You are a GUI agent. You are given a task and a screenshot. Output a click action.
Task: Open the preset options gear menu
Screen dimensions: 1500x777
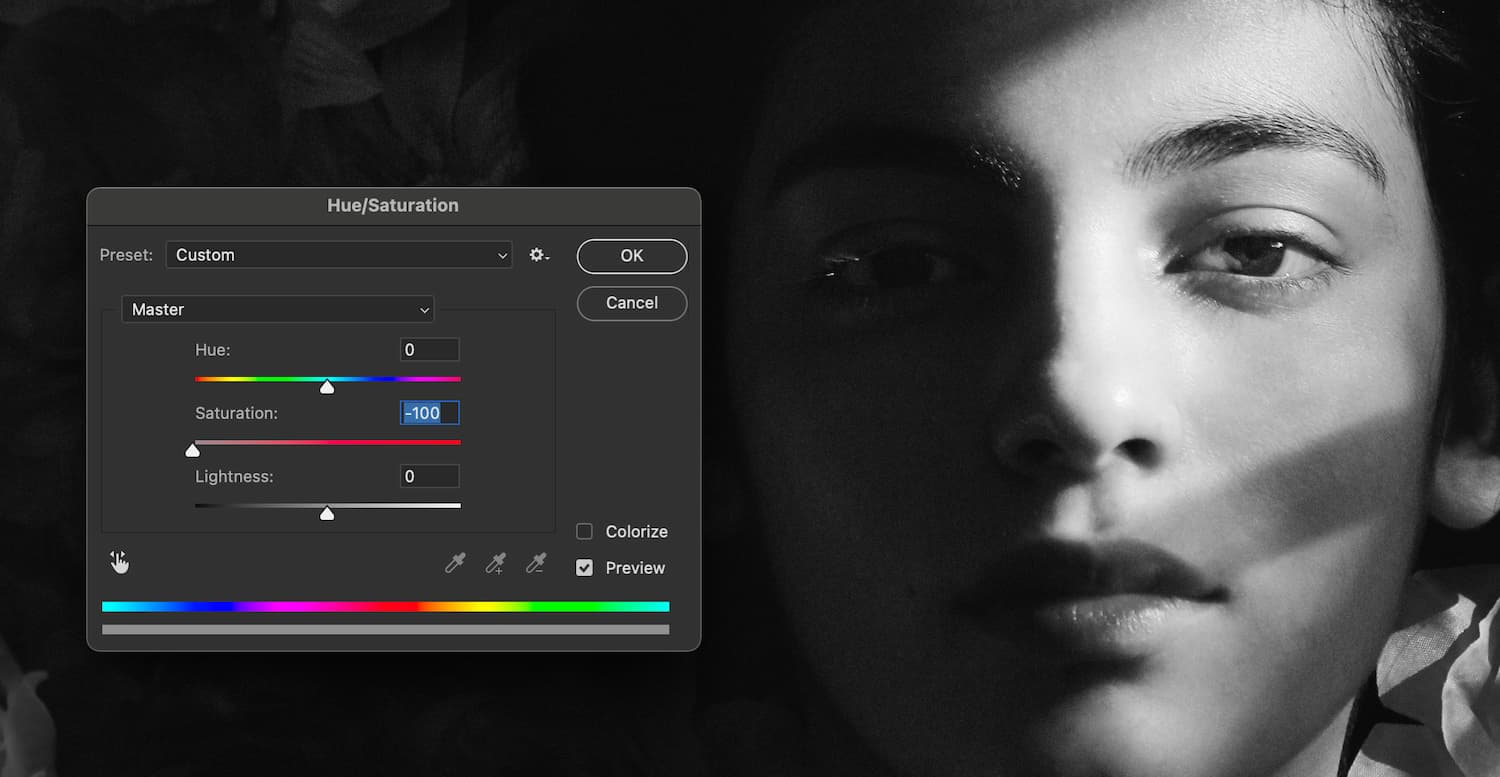tap(539, 255)
